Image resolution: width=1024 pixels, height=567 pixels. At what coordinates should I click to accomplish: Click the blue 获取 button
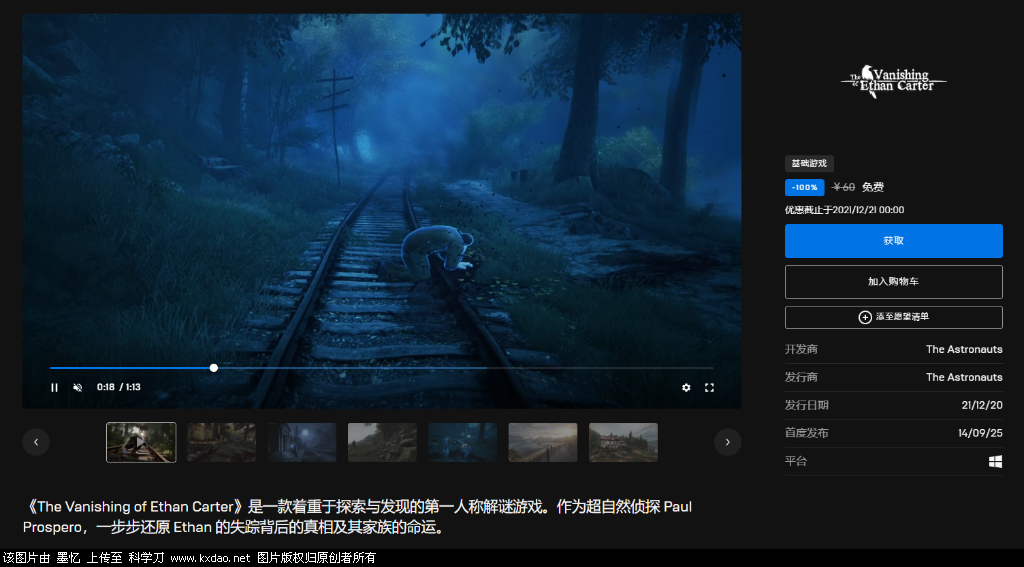pyautogui.click(x=893, y=241)
